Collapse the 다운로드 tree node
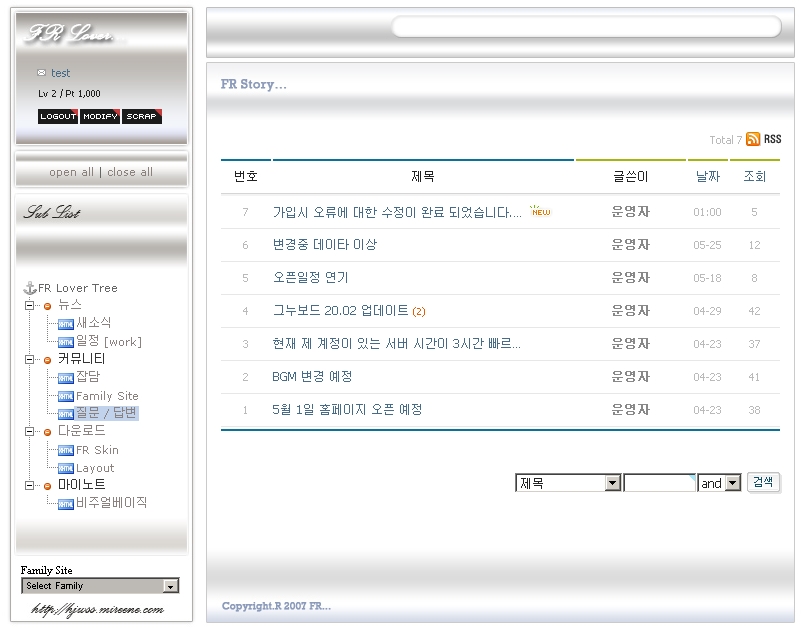The width and height of the screenshot is (803, 628). [x=30, y=431]
